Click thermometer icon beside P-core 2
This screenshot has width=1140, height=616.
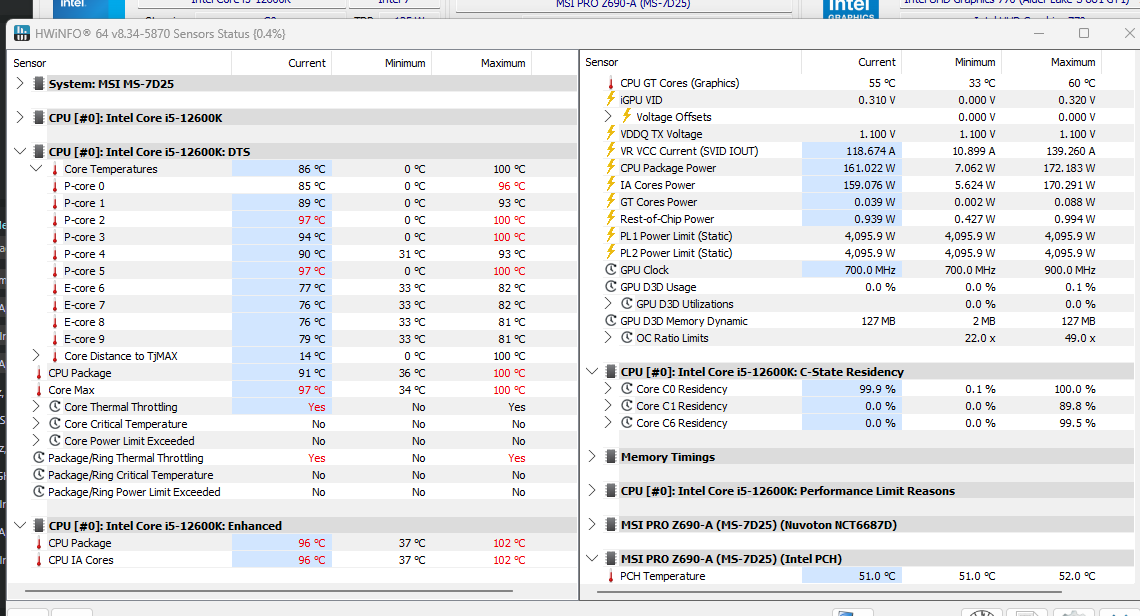55,220
